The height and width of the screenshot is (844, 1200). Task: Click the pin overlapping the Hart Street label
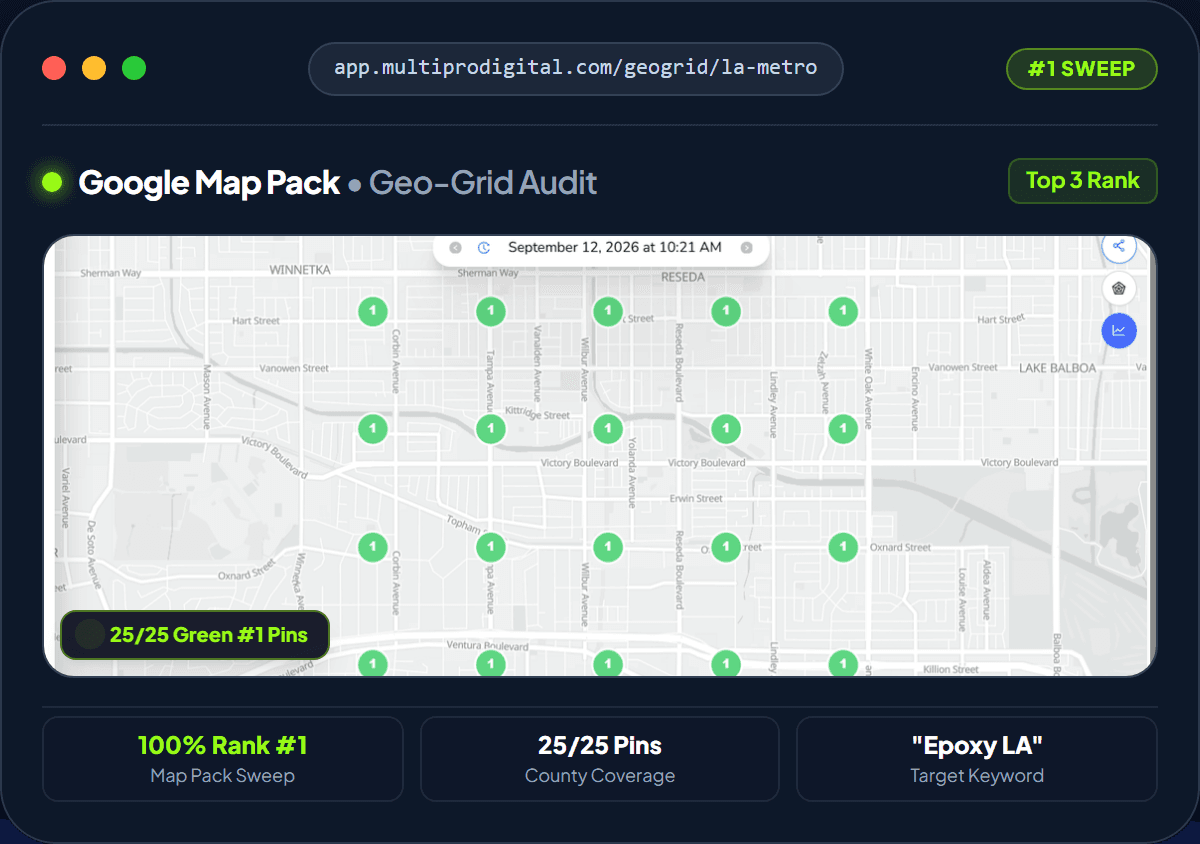pyautogui.click(x=608, y=311)
